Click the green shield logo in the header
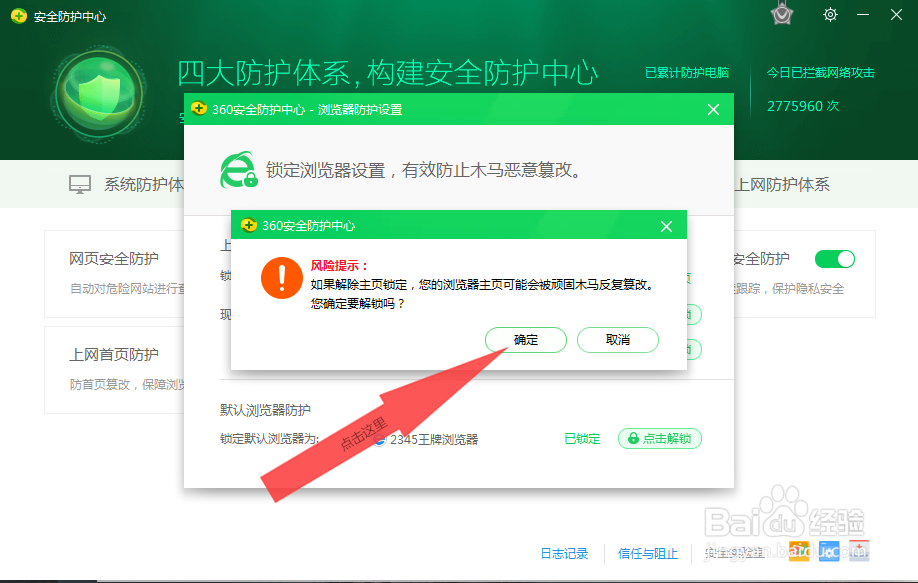Viewport: 918px width, 583px height. (100, 94)
